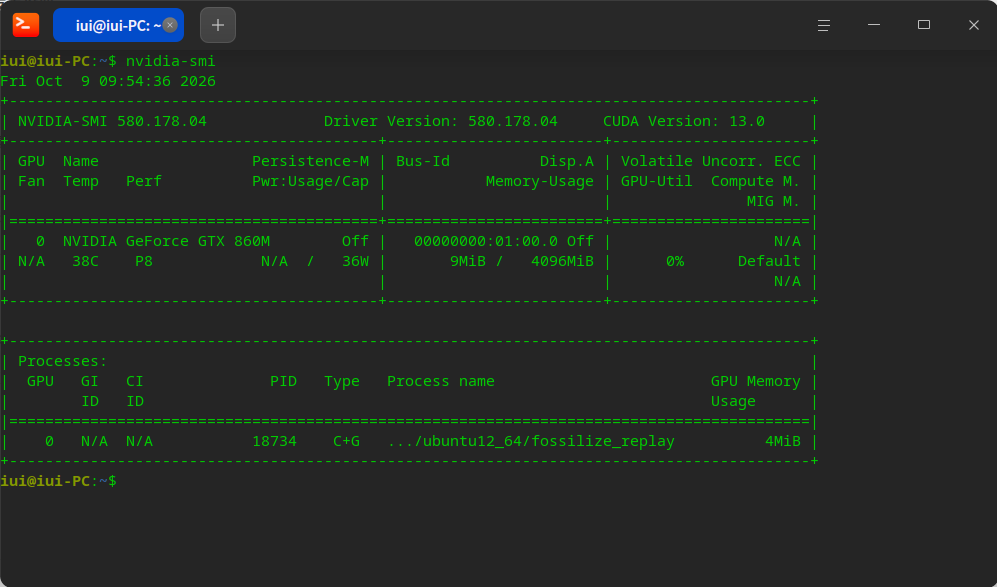997x587 pixels.
Task: Click the Volatile Uncorr. ECC header
Action: pos(711,162)
